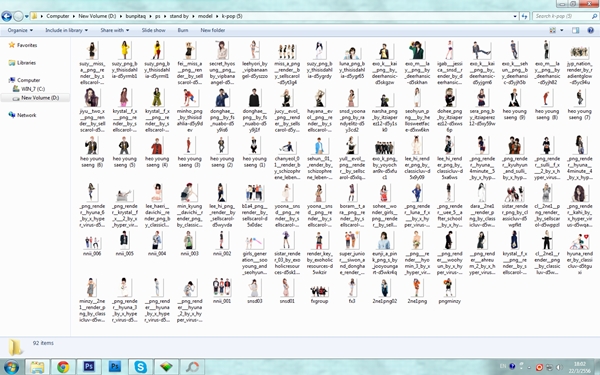Select New Volume (D:) in the sidebar
Image resolution: width=600 pixels, height=375 pixels.
pyautogui.click(x=40, y=98)
